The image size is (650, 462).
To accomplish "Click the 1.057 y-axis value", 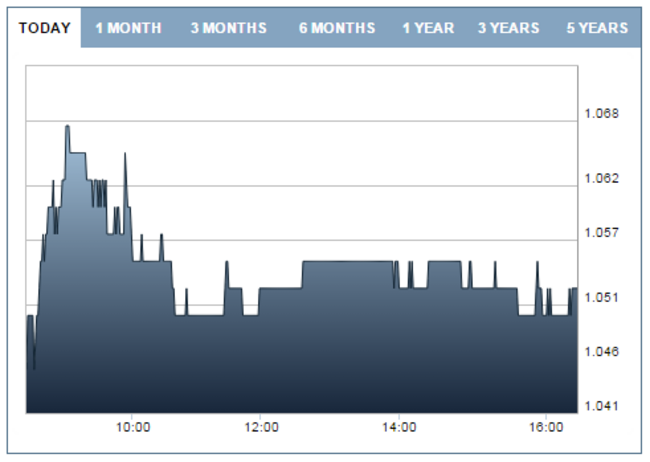I will (602, 233).
